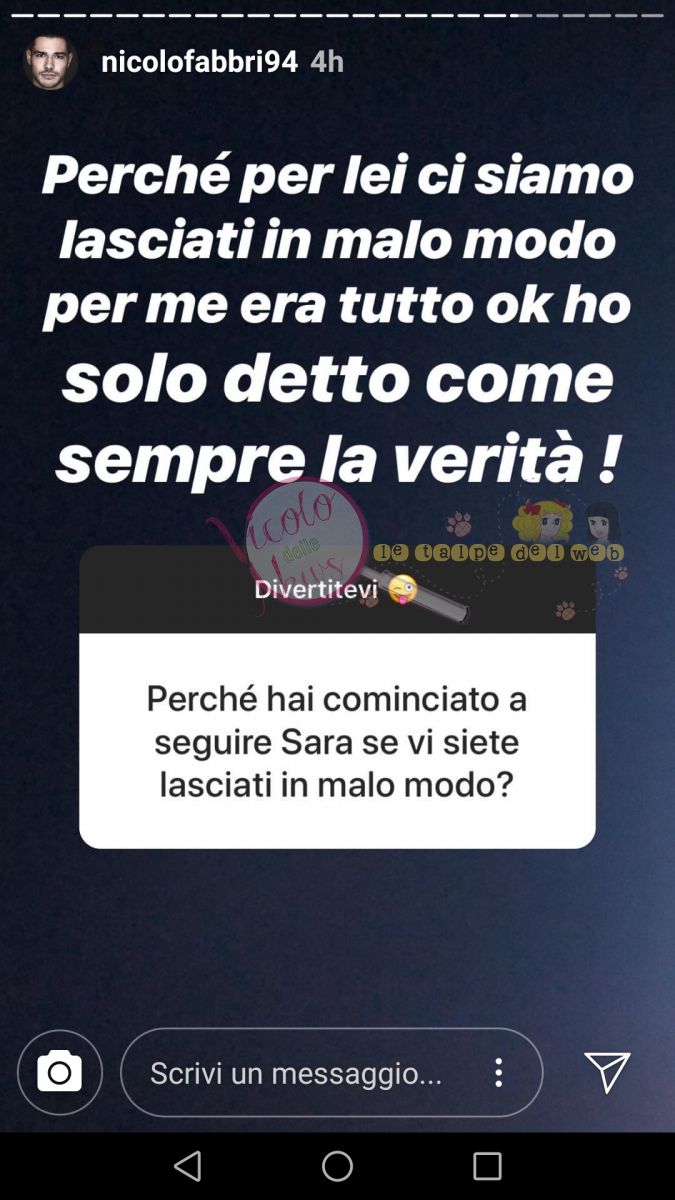Tap the last segment of story progress
Screen dimensions: 675x1200
point(653,15)
